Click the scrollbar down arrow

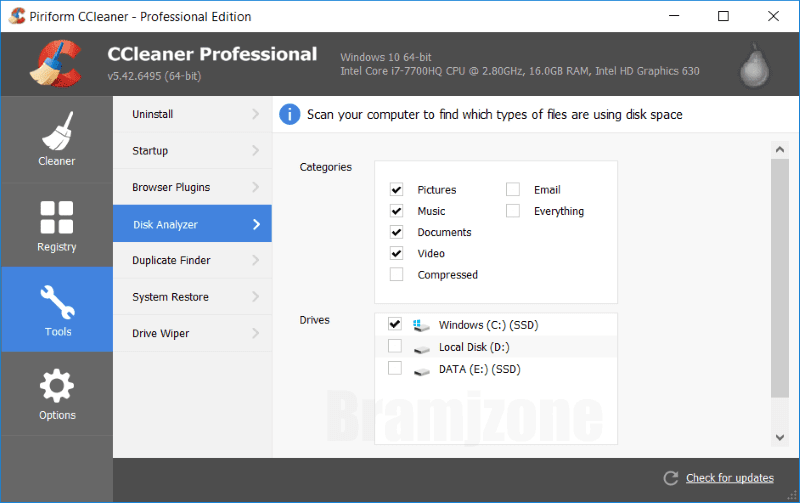coord(780,437)
